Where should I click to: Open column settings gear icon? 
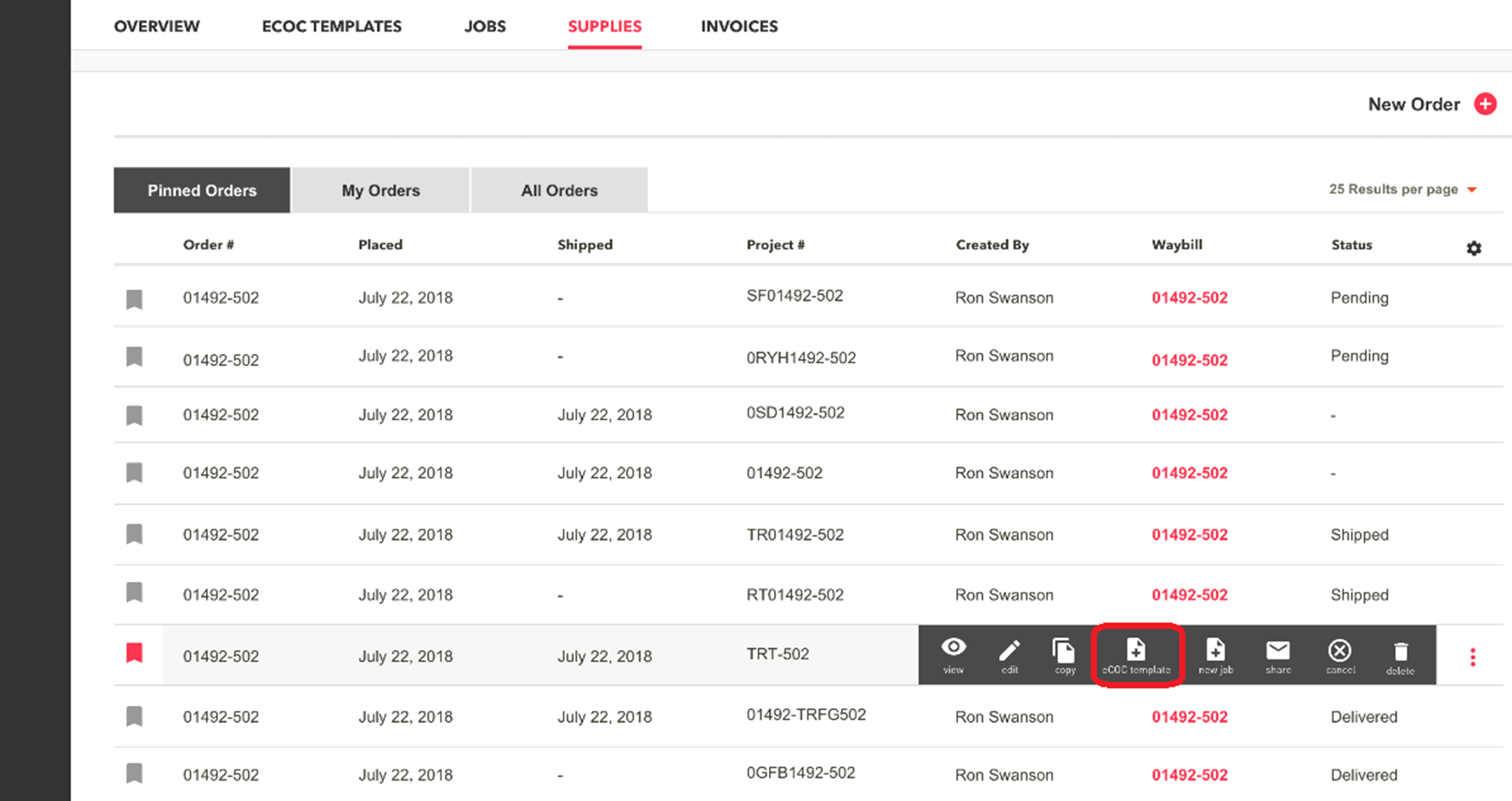point(1473,248)
